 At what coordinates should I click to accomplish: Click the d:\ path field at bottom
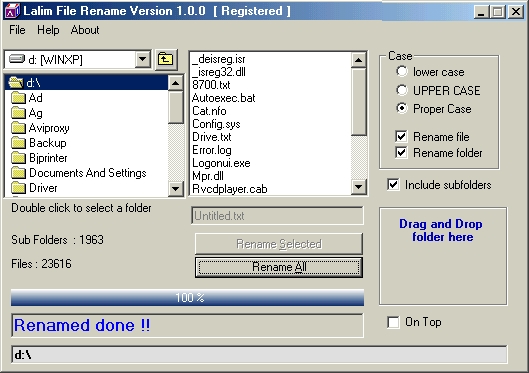coord(259,355)
